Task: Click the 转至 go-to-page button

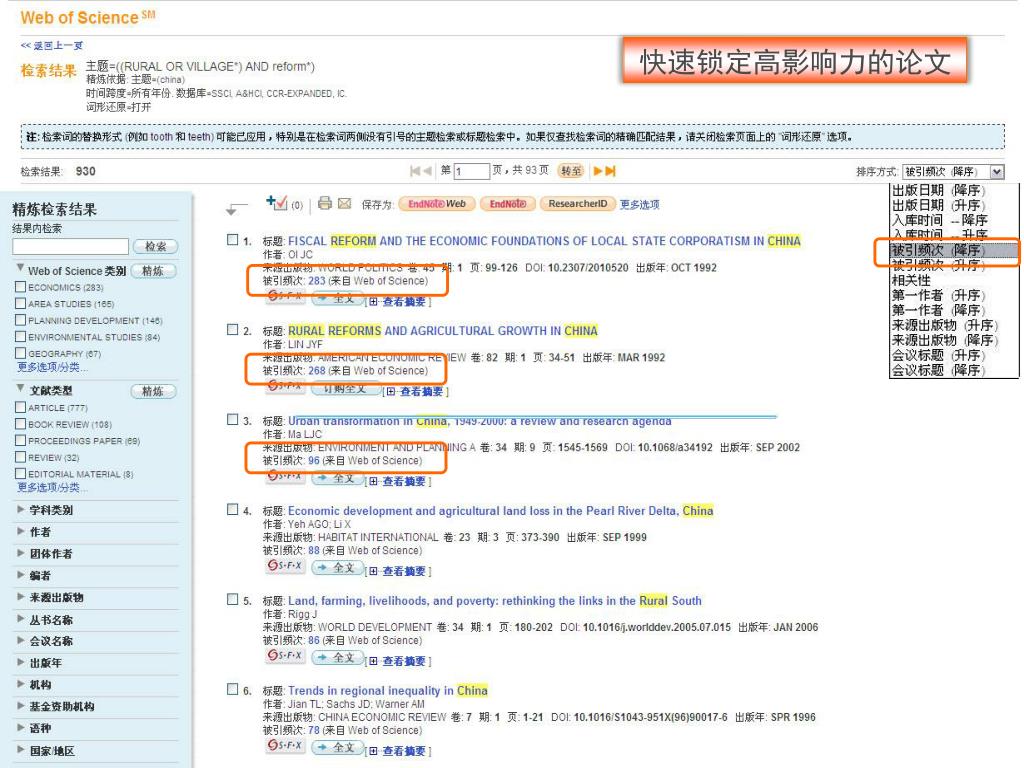Action: (571, 171)
